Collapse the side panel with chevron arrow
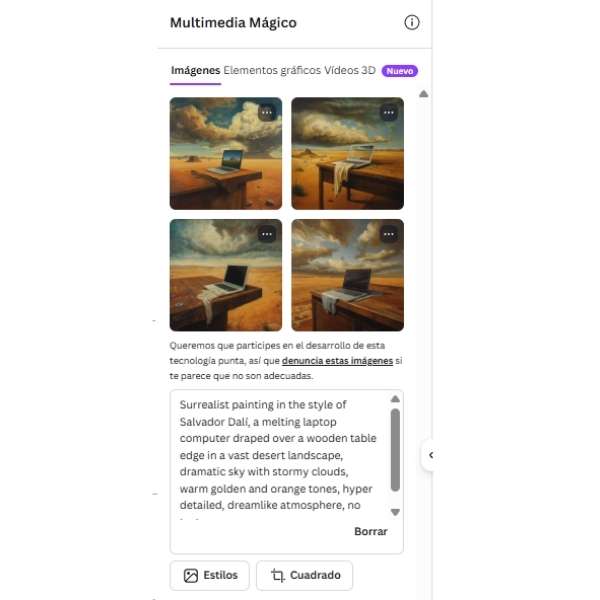Viewport: 600px width, 600px height. [x=431, y=455]
